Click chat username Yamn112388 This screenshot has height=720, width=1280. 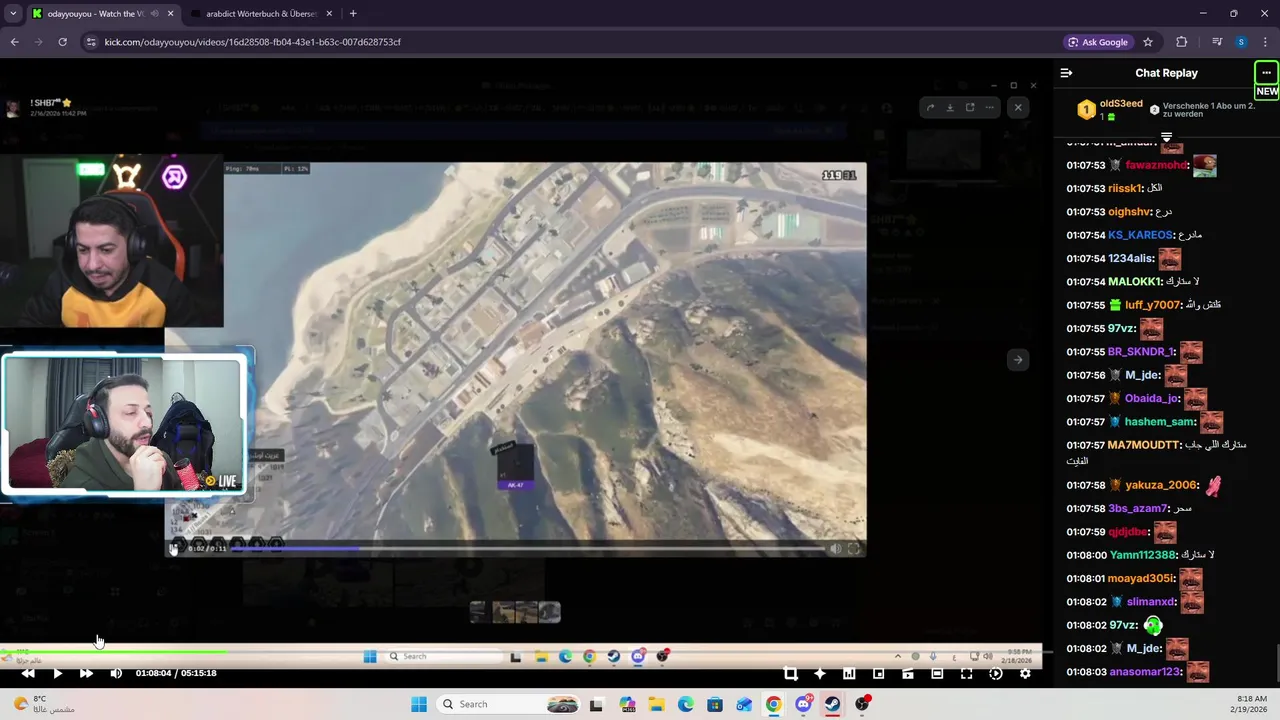coord(1143,556)
